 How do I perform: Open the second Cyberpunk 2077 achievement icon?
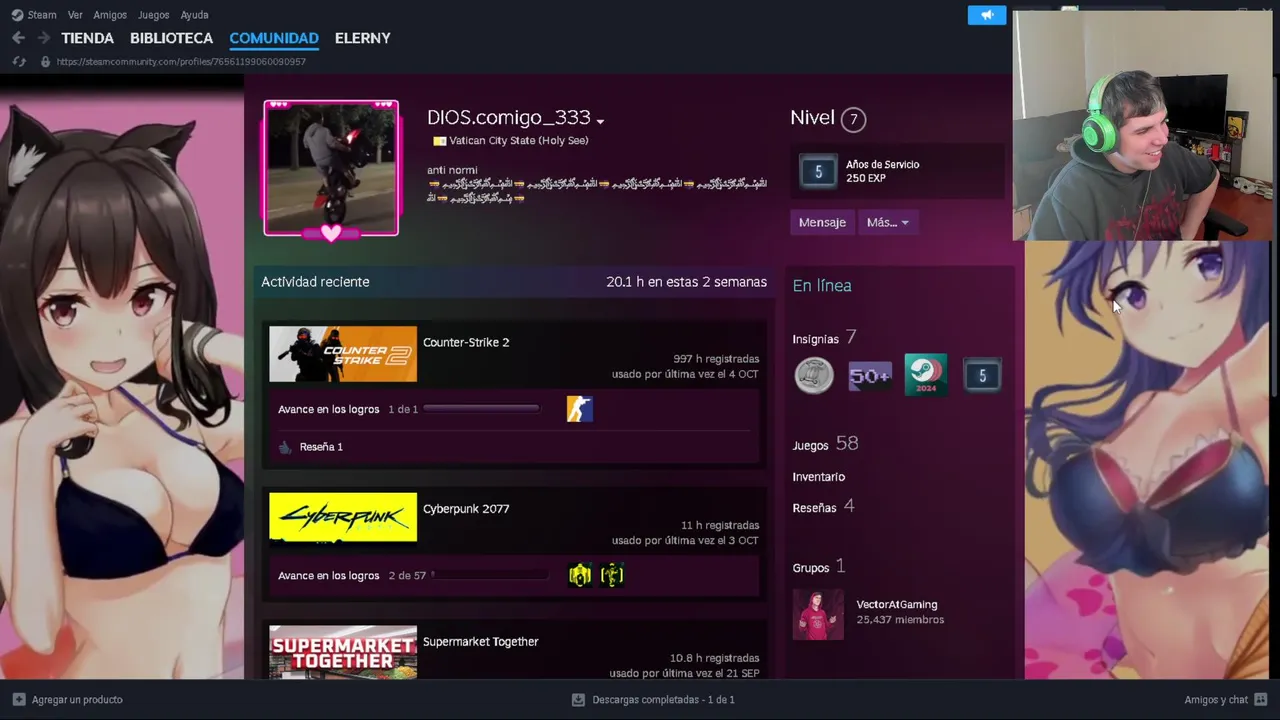coord(612,575)
